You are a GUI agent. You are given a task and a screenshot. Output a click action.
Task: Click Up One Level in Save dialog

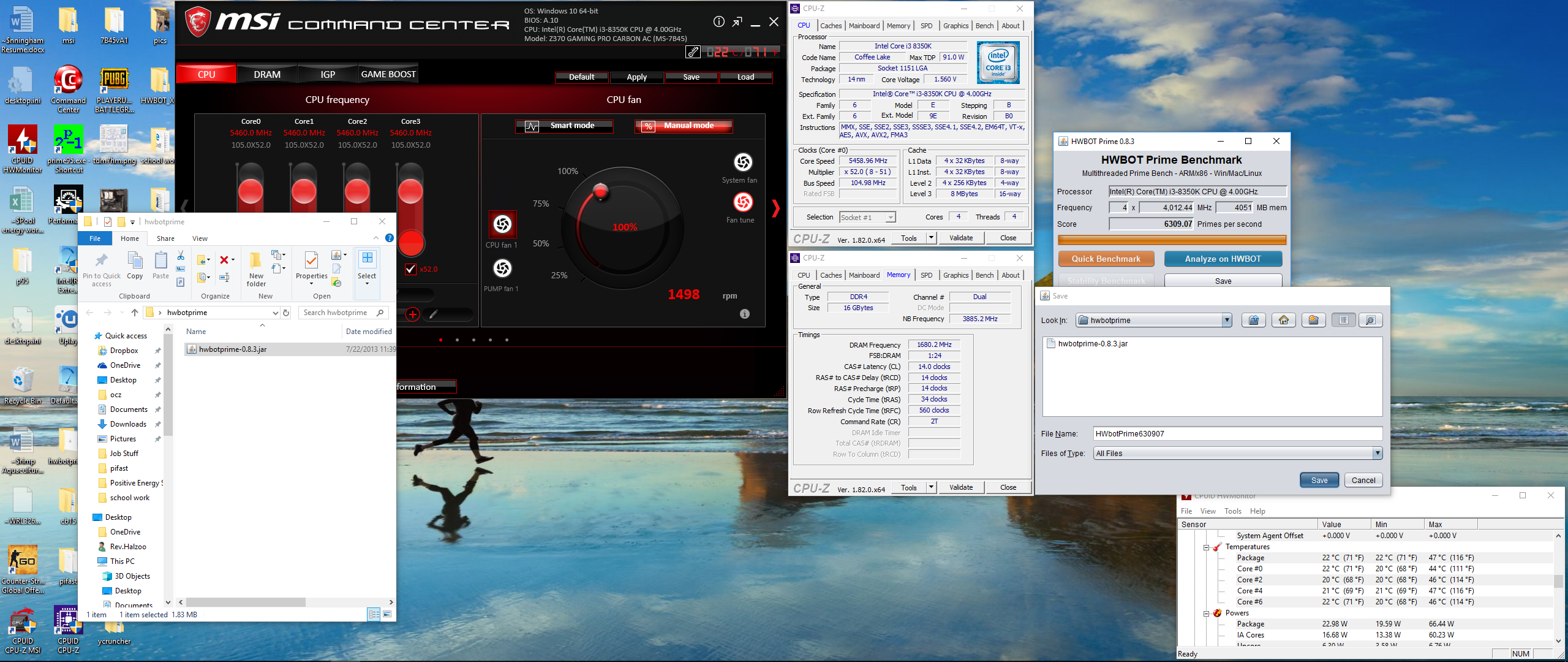tap(1254, 320)
